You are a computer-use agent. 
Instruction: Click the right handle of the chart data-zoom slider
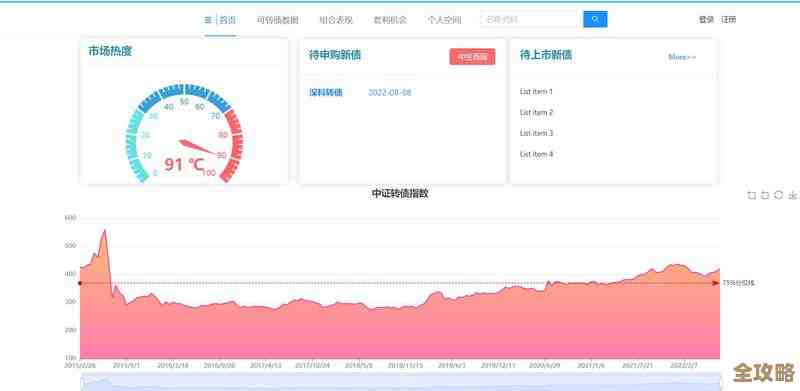tap(720, 383)
